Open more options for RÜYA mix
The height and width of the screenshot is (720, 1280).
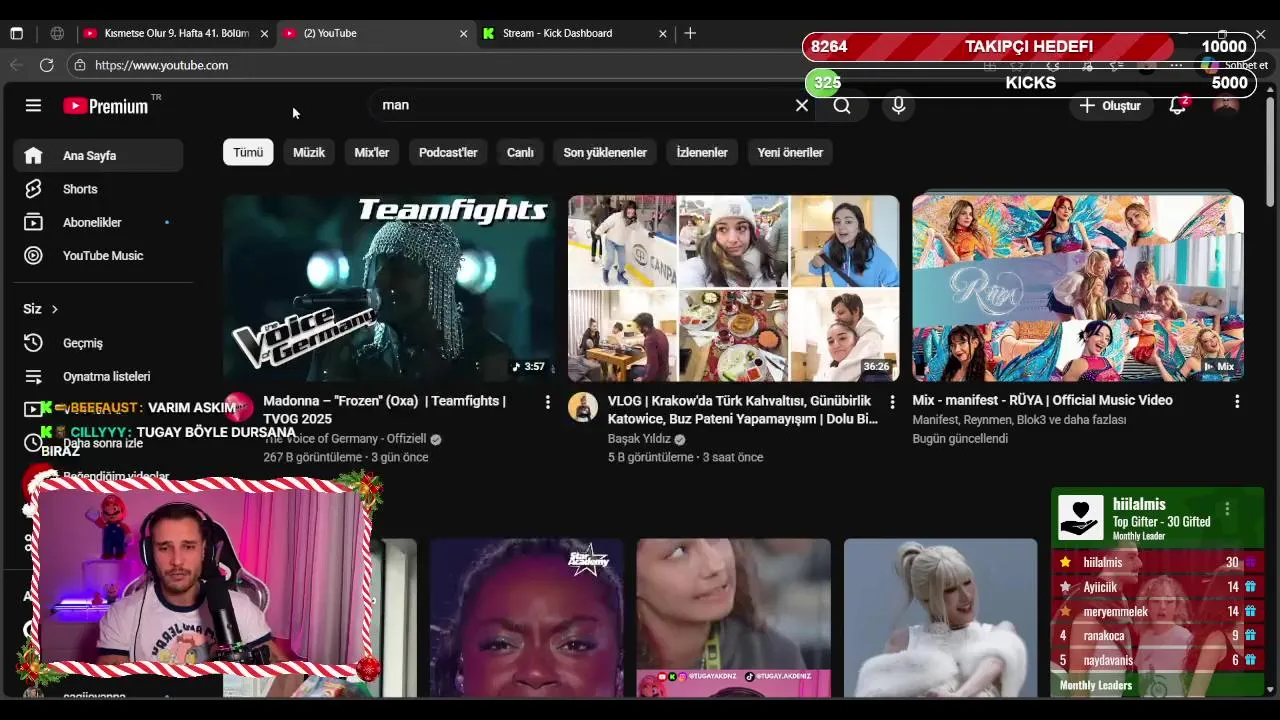pyautogui.click(x=1237, y=401)
